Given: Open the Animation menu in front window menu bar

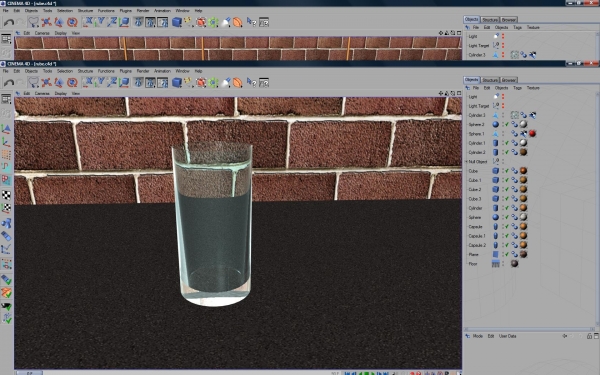Looking at the screenshot, I should [x=162, y=71].
